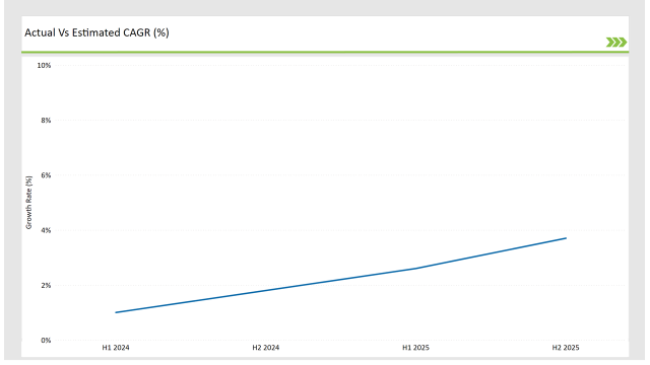Click the 'Growth Rate (%)' axis label
Image resolution: width=650 pixels, height=365 pixels.
tap(29, 202)
